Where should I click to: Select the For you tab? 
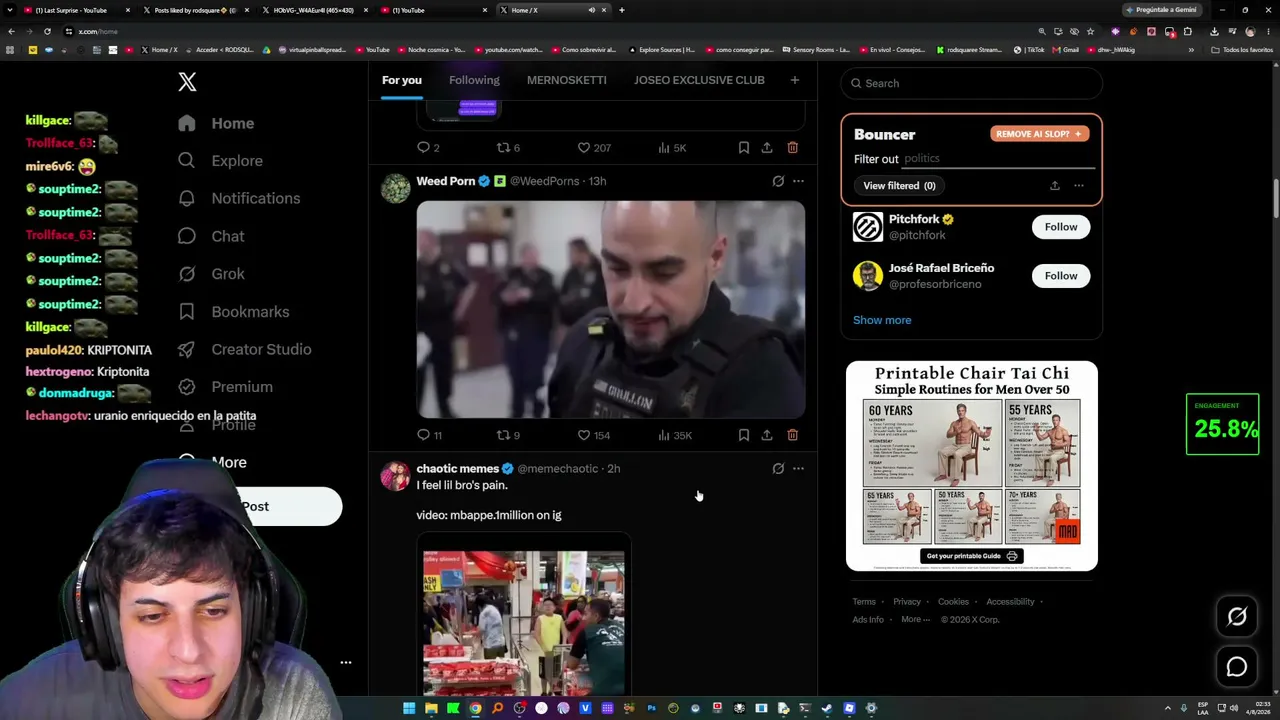point(402,80)
